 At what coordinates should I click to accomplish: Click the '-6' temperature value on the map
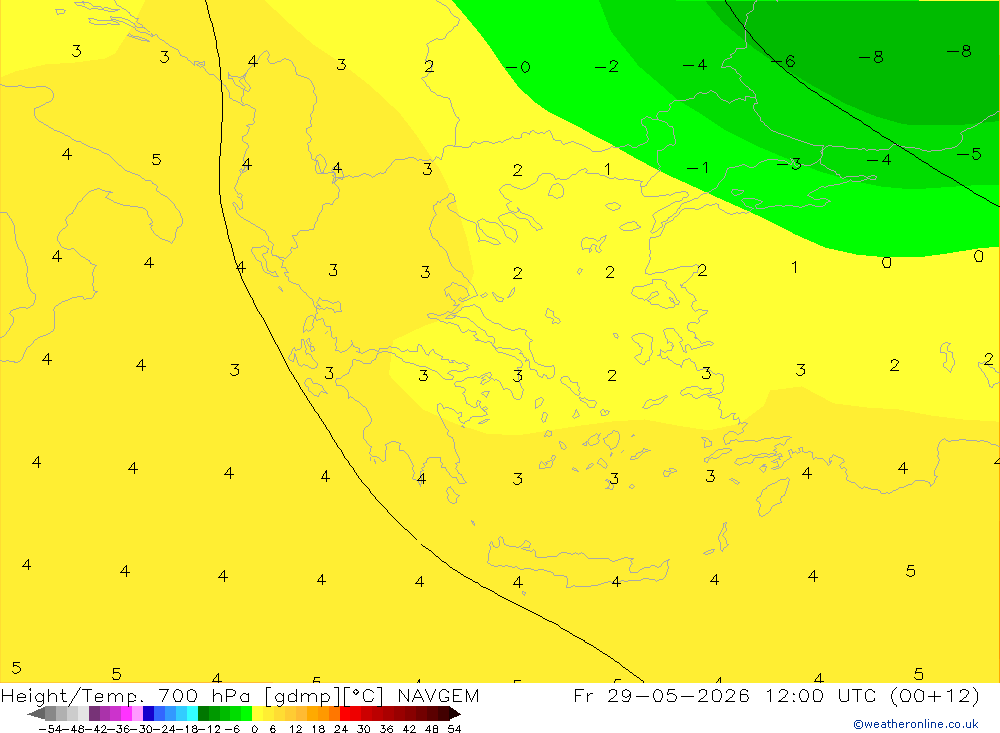(784, 61)
